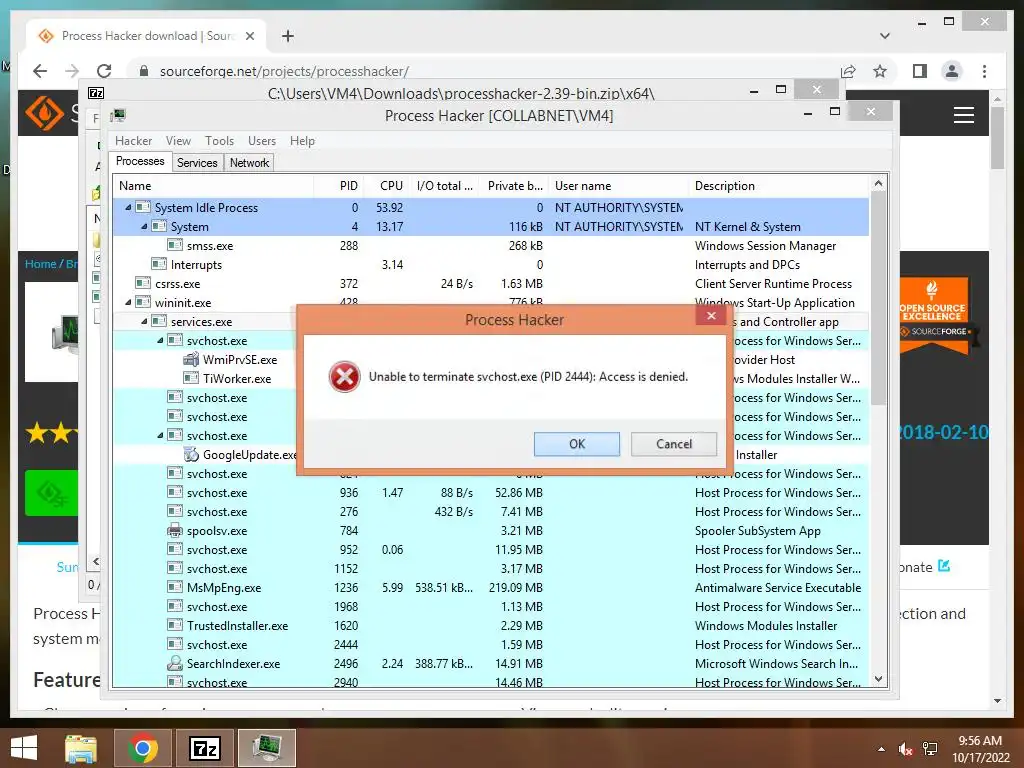Viewport: 1024px width, 768px height.
Task: Open the Users menu
Action: [262, 141]
